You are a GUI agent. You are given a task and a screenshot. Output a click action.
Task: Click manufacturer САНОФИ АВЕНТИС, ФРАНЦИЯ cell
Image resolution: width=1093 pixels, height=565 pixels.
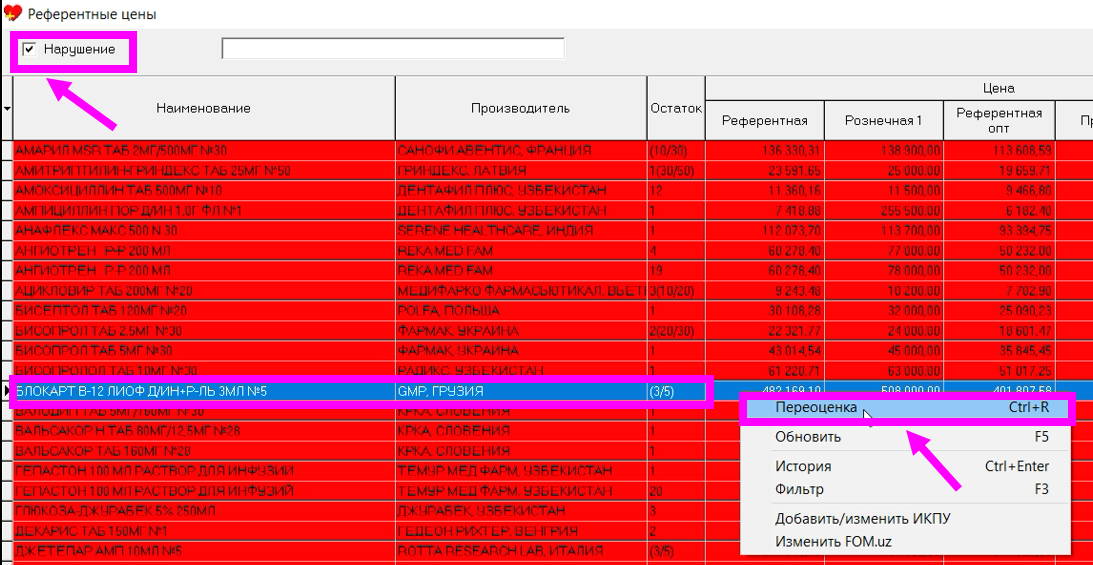click(521, 150)
